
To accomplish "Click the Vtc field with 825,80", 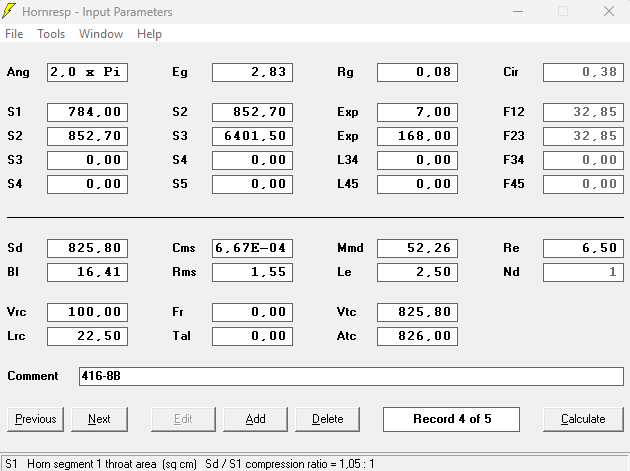I will click(417, 312).
